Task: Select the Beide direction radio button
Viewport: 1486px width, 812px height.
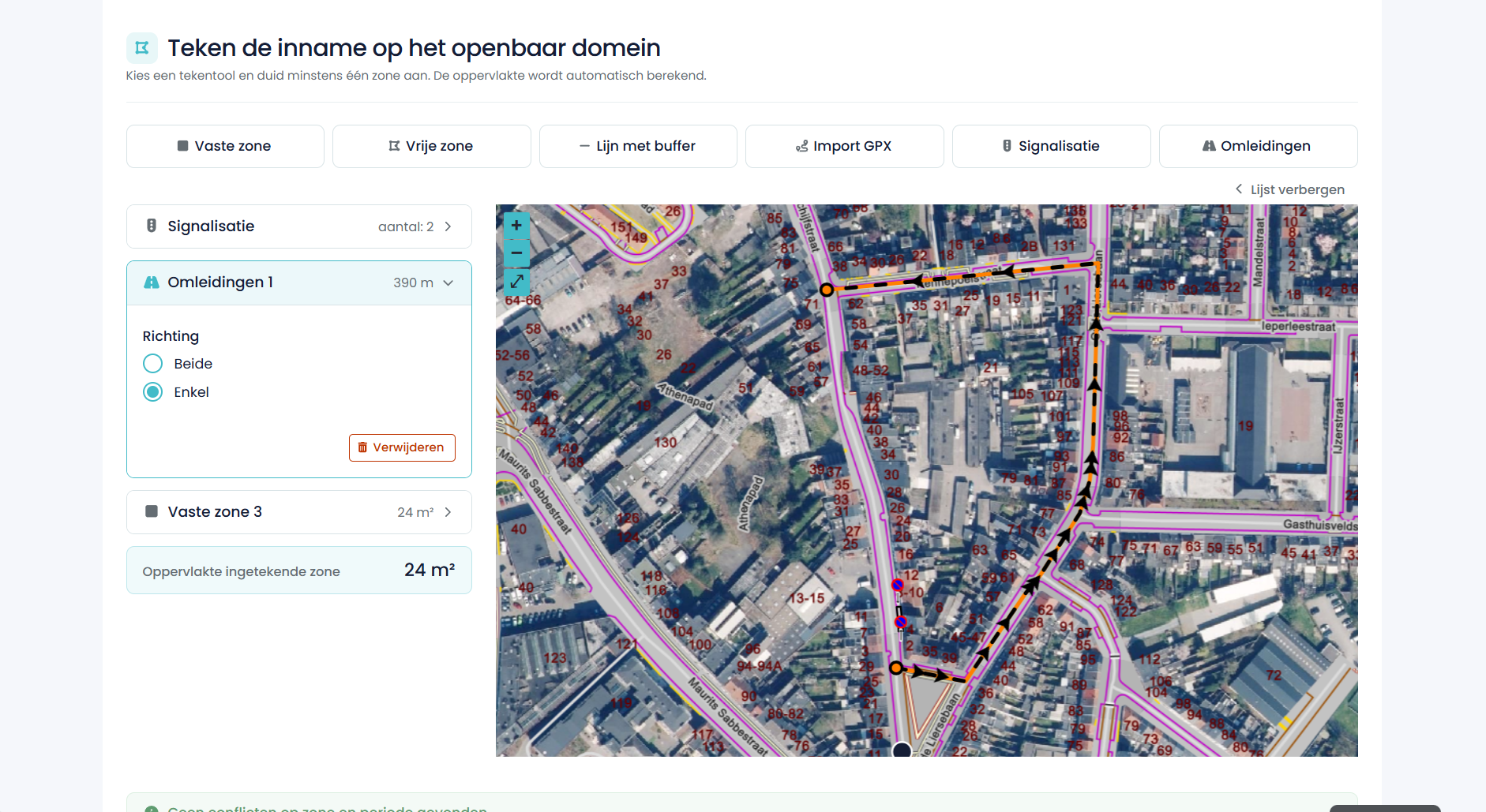Action: [152, 364]
